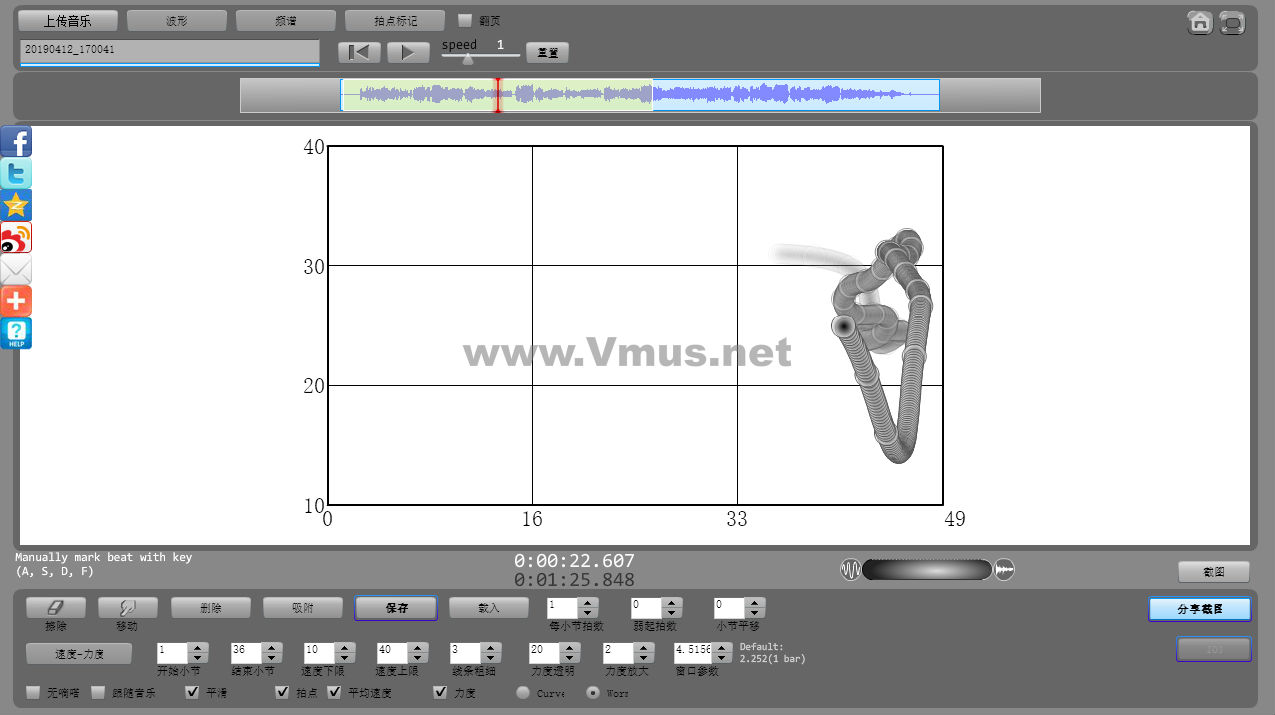Enable the 翻页 page-flip checkbox
Screen dimensions: 1275x715
tap(465, 21)
